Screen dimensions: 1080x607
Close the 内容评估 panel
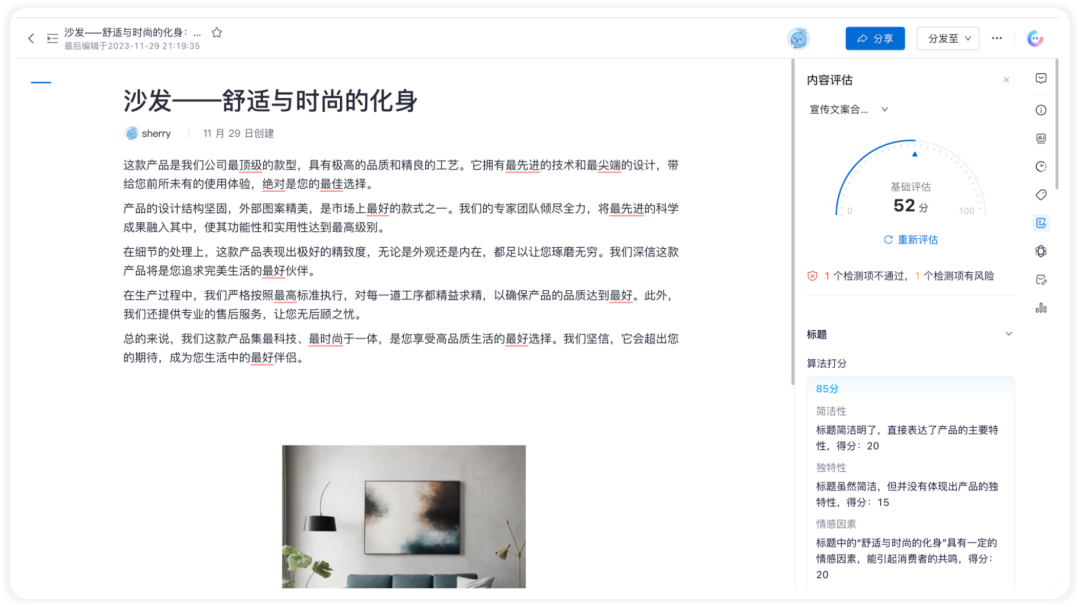[x=1006, y=80]
